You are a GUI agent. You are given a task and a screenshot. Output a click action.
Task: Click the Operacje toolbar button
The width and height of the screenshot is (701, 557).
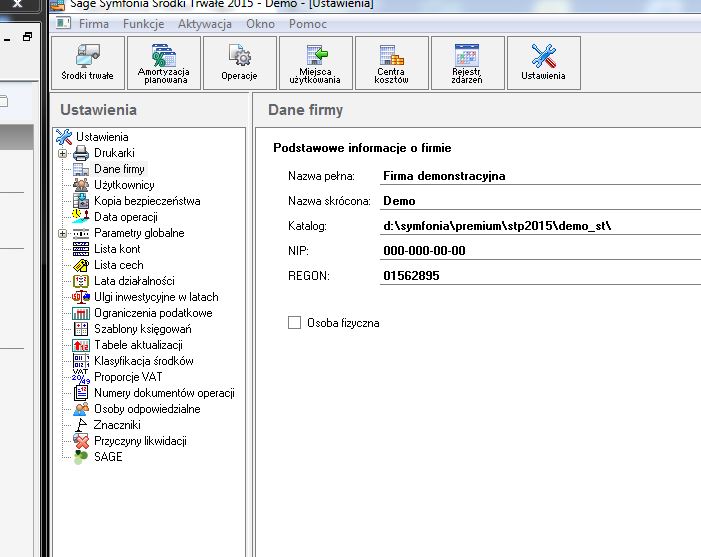pos(240,63)
